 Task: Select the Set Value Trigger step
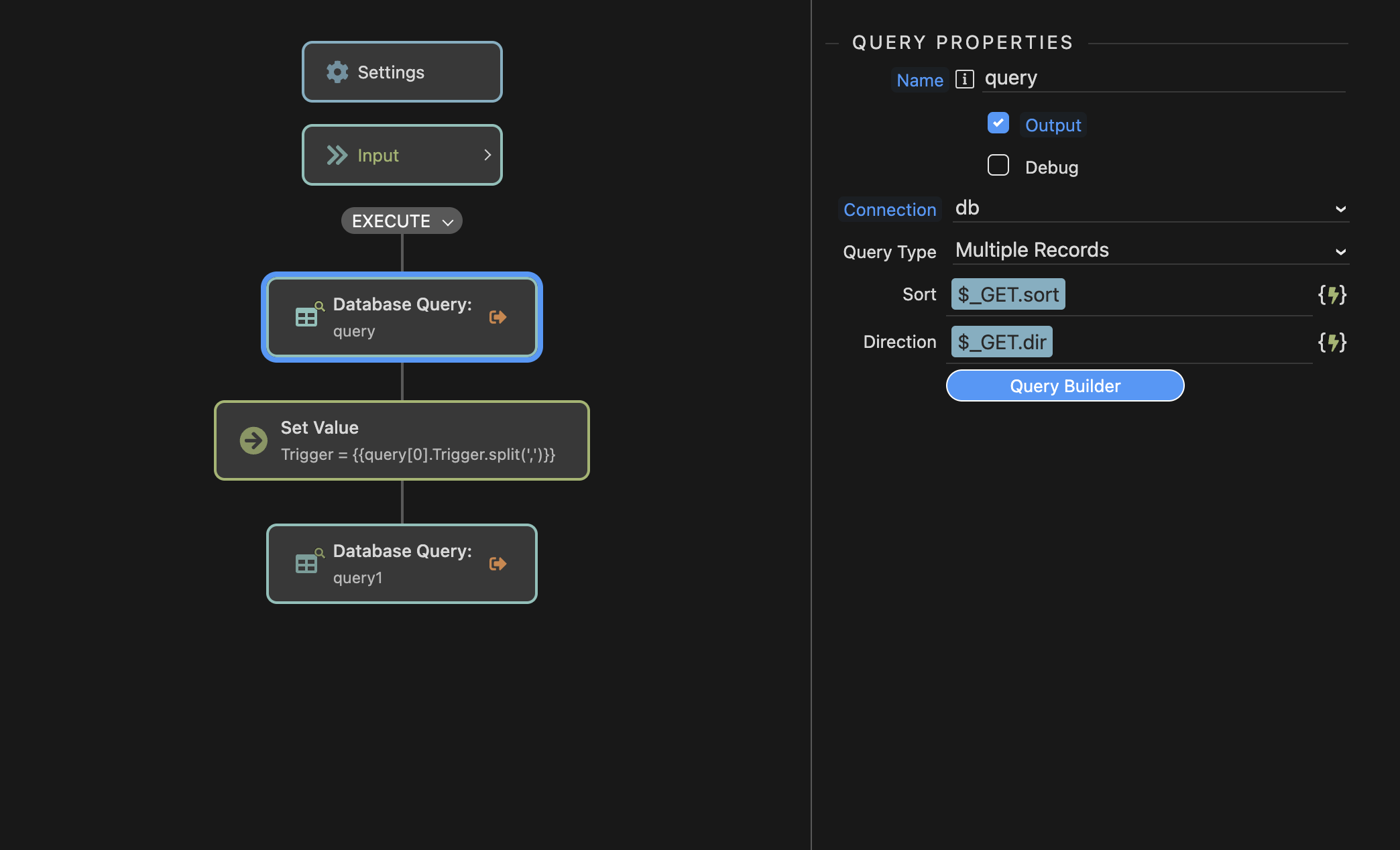[x=402, y=440]
